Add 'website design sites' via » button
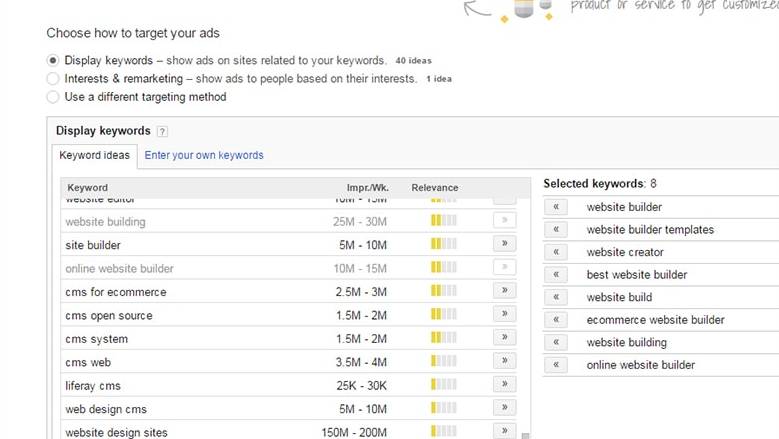 504,431
